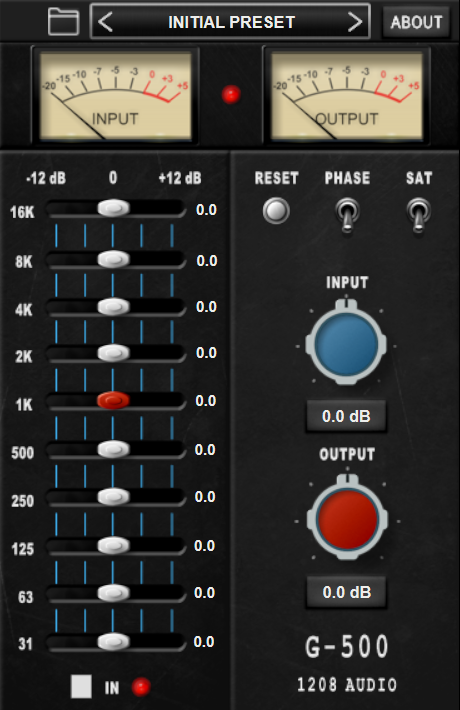Screen dimensions: 460x710
Task: Click the 4K band slider handle
Action: [x=113, y=307]
